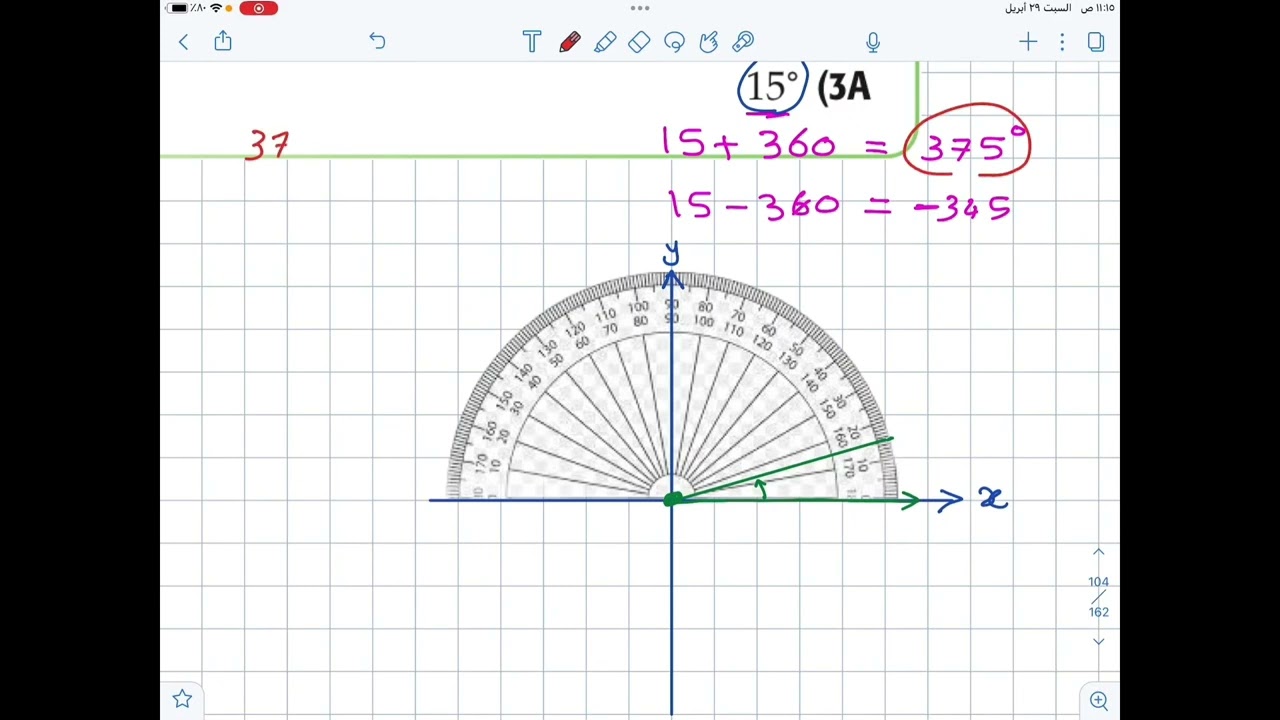The image size is (1280, 720).
Task: Select the tape/laser pointer tool
Action: point(743,41)
